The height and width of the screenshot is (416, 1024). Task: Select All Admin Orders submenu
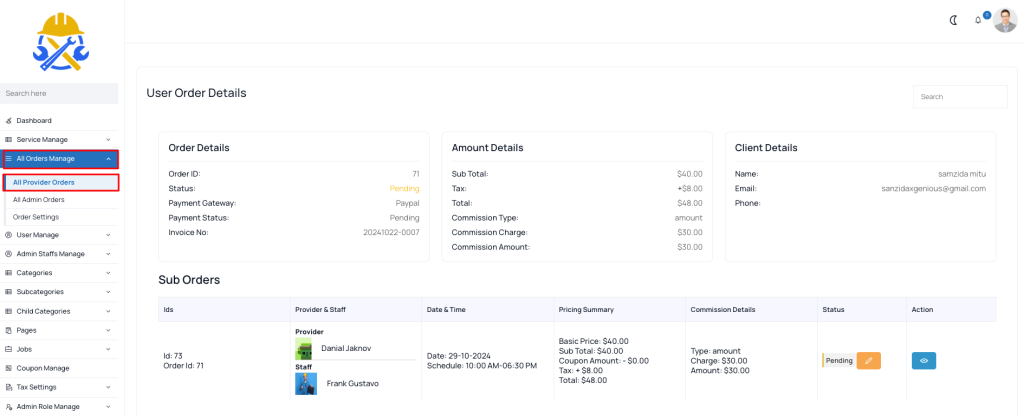click(x=39, y=200)
